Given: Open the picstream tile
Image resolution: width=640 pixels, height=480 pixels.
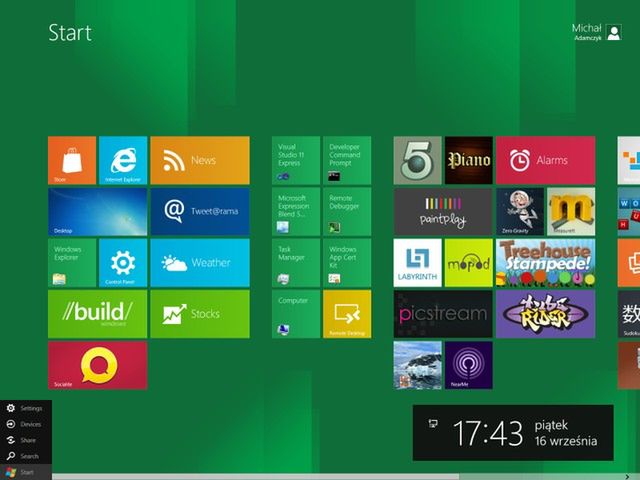Looking at the screenshot, I should (443, 314).
